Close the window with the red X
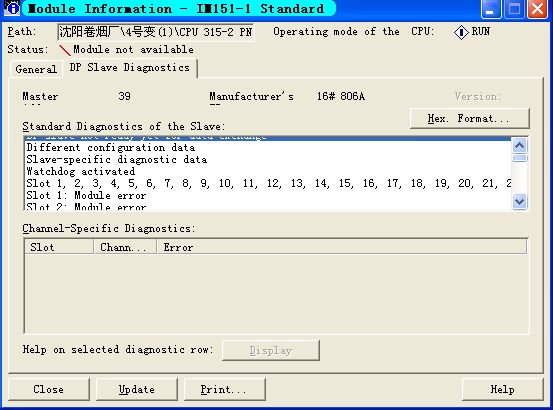The height and width of the screenshot is (410, 553). click(537, 9)
